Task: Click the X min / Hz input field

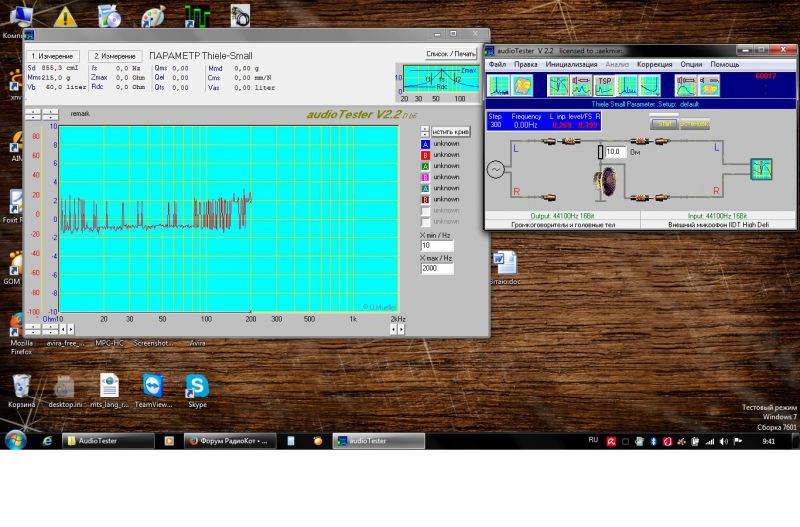Action: pyautogui.click(x=437, y=245)
